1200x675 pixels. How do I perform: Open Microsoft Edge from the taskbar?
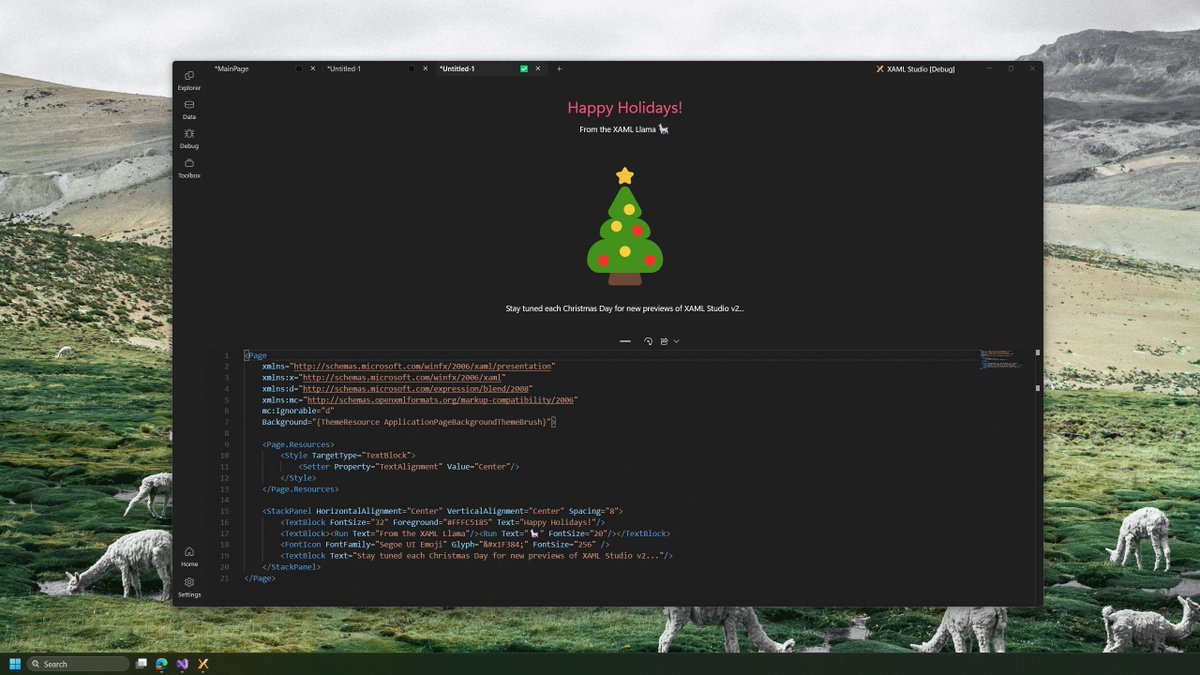click(x=161, y=664)
